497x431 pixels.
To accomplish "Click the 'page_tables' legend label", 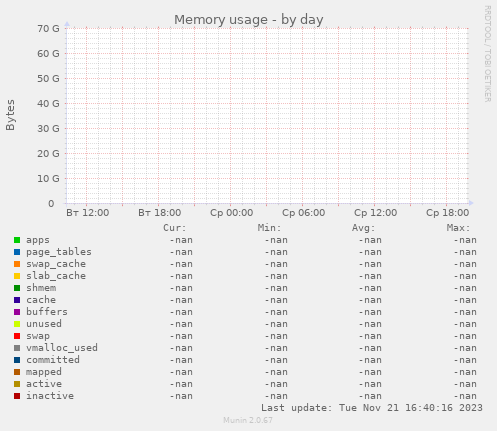I will coord(59,252).
